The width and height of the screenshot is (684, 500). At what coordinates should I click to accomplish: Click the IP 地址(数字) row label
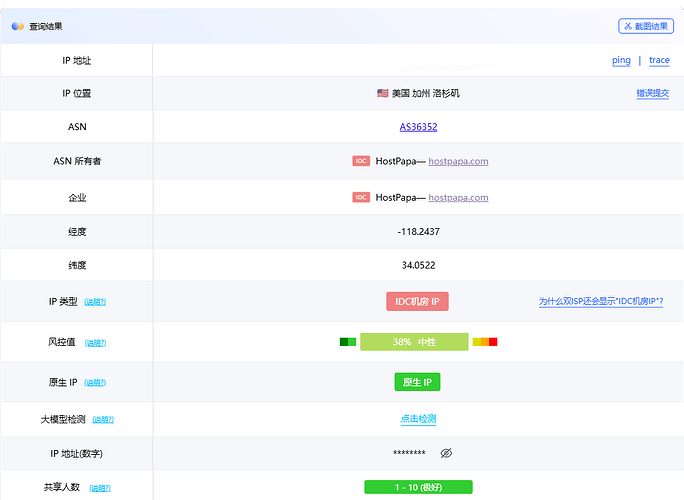(77, 454)
